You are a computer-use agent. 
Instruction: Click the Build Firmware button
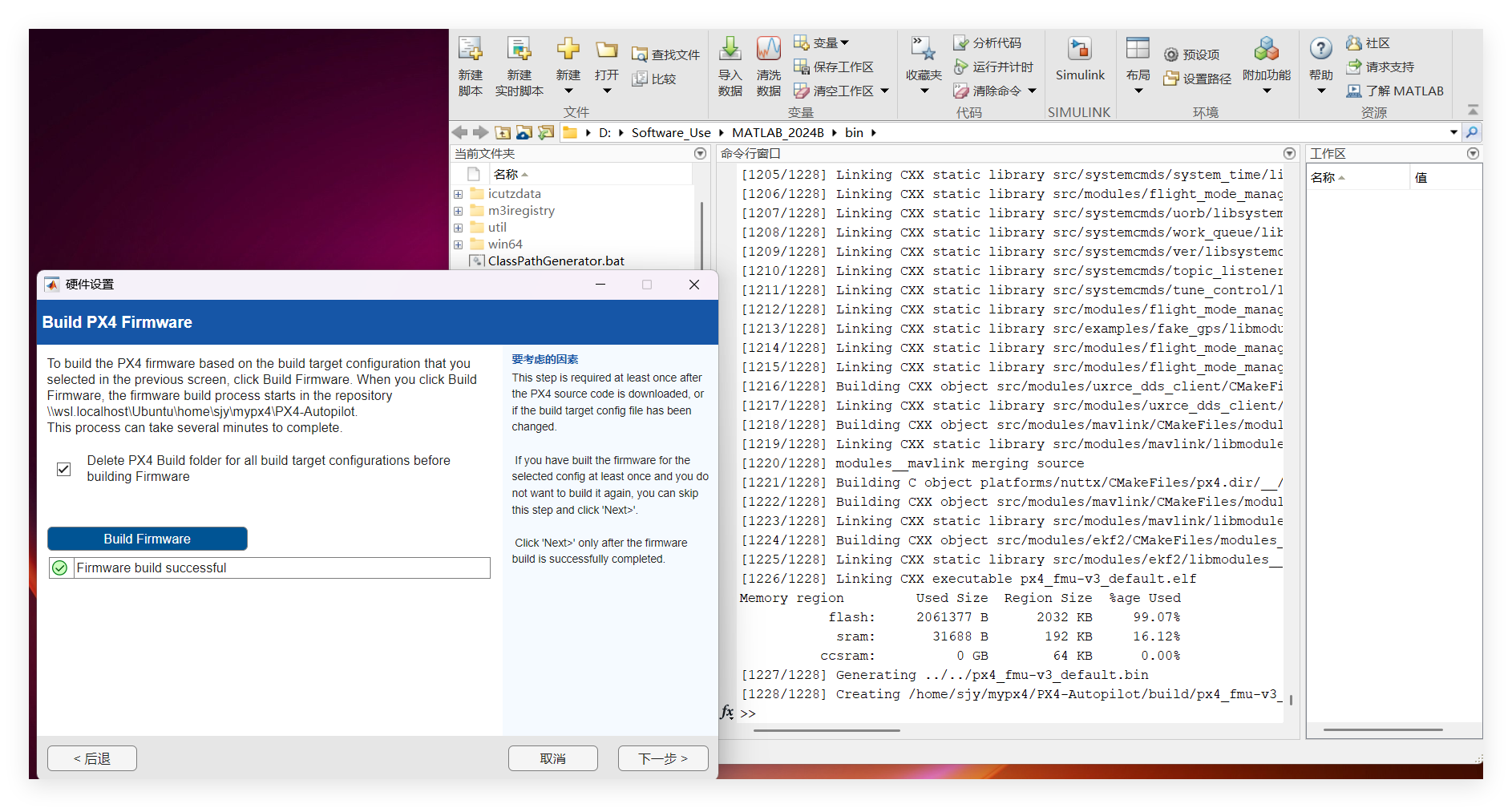click(x=148, y=539)
